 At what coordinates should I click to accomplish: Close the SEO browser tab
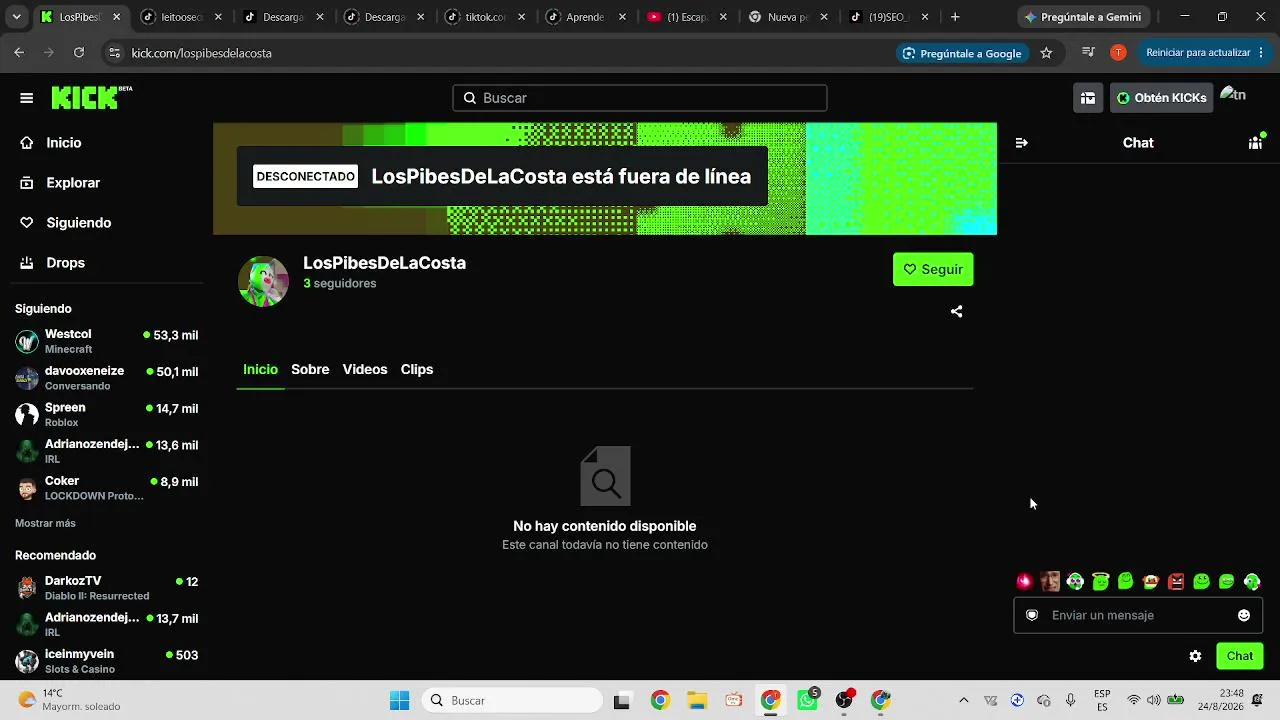click(925, 17)
